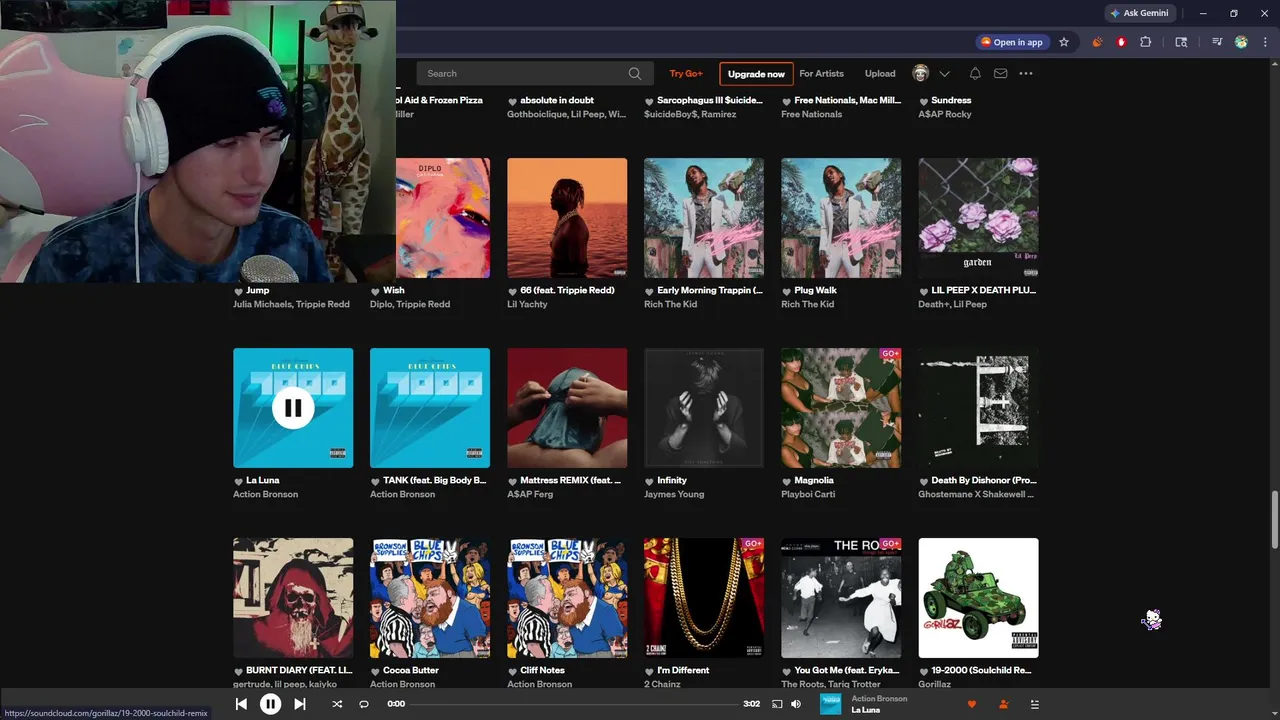The height and width of the screenshot is (720, 1280).
Task: Open the user avatar profile
Action: point(921,73)
